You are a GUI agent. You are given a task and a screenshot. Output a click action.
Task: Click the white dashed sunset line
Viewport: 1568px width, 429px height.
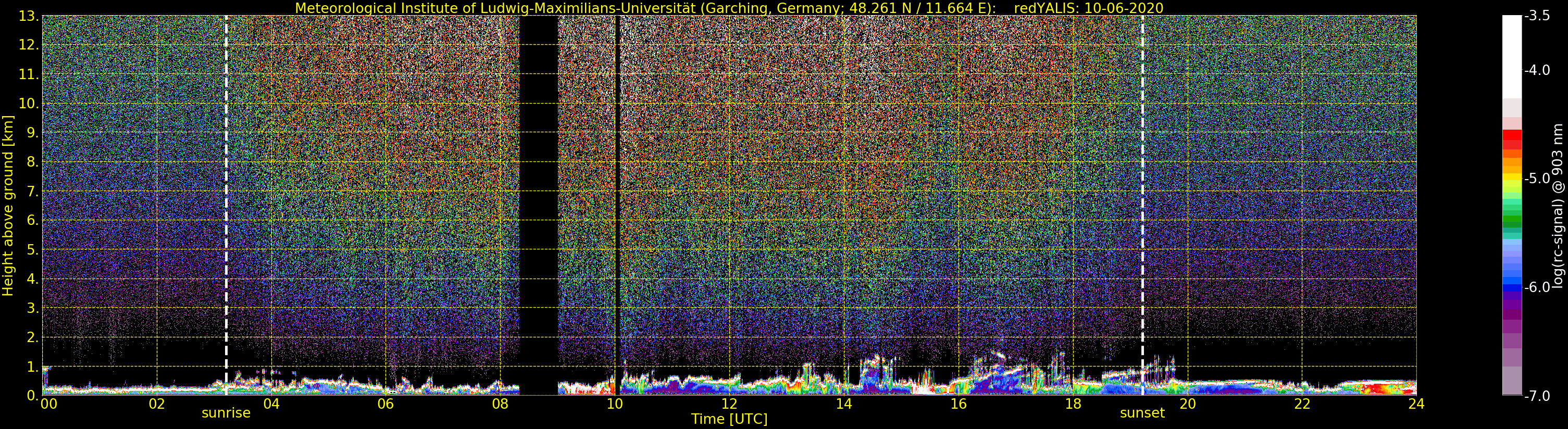point(1142,205)
